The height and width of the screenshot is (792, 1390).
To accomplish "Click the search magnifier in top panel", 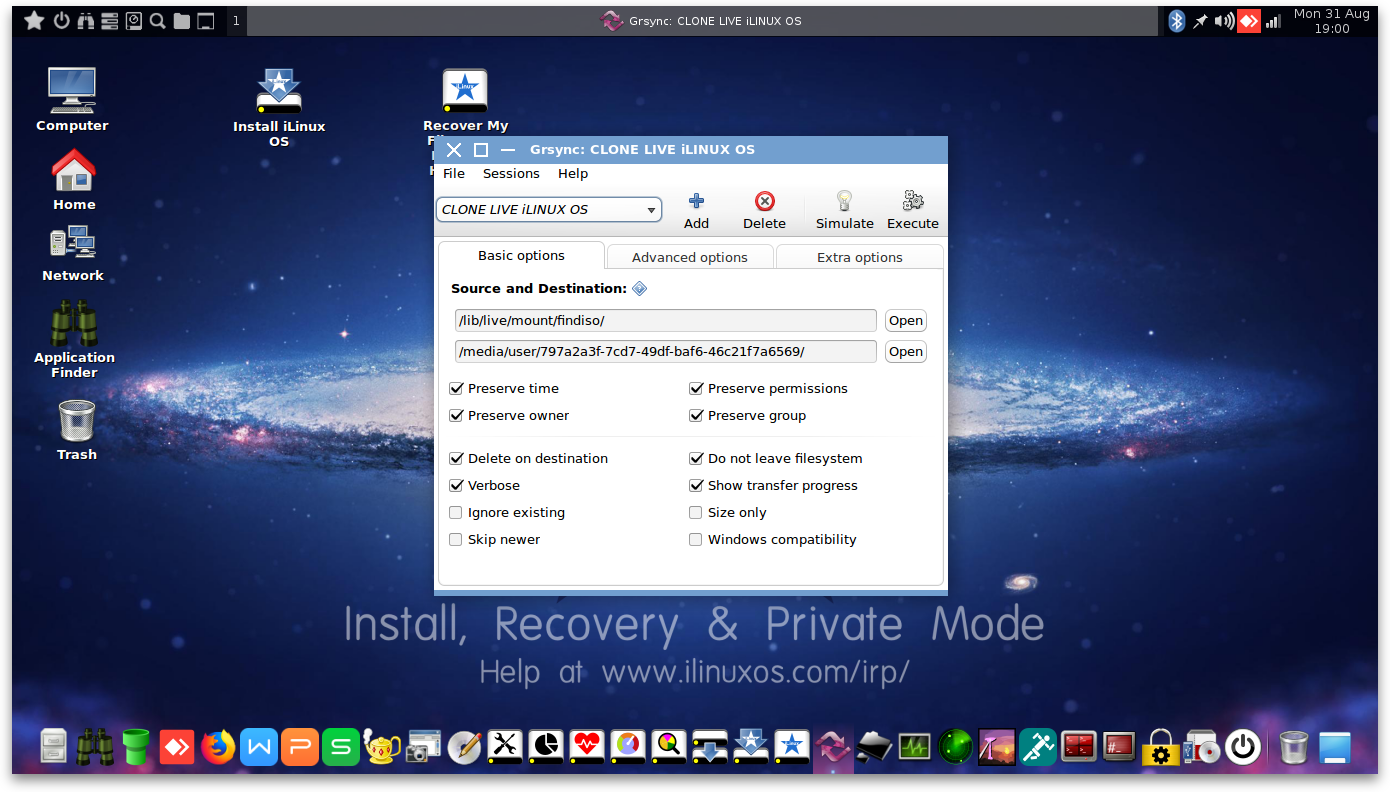I will click(157, 21).
